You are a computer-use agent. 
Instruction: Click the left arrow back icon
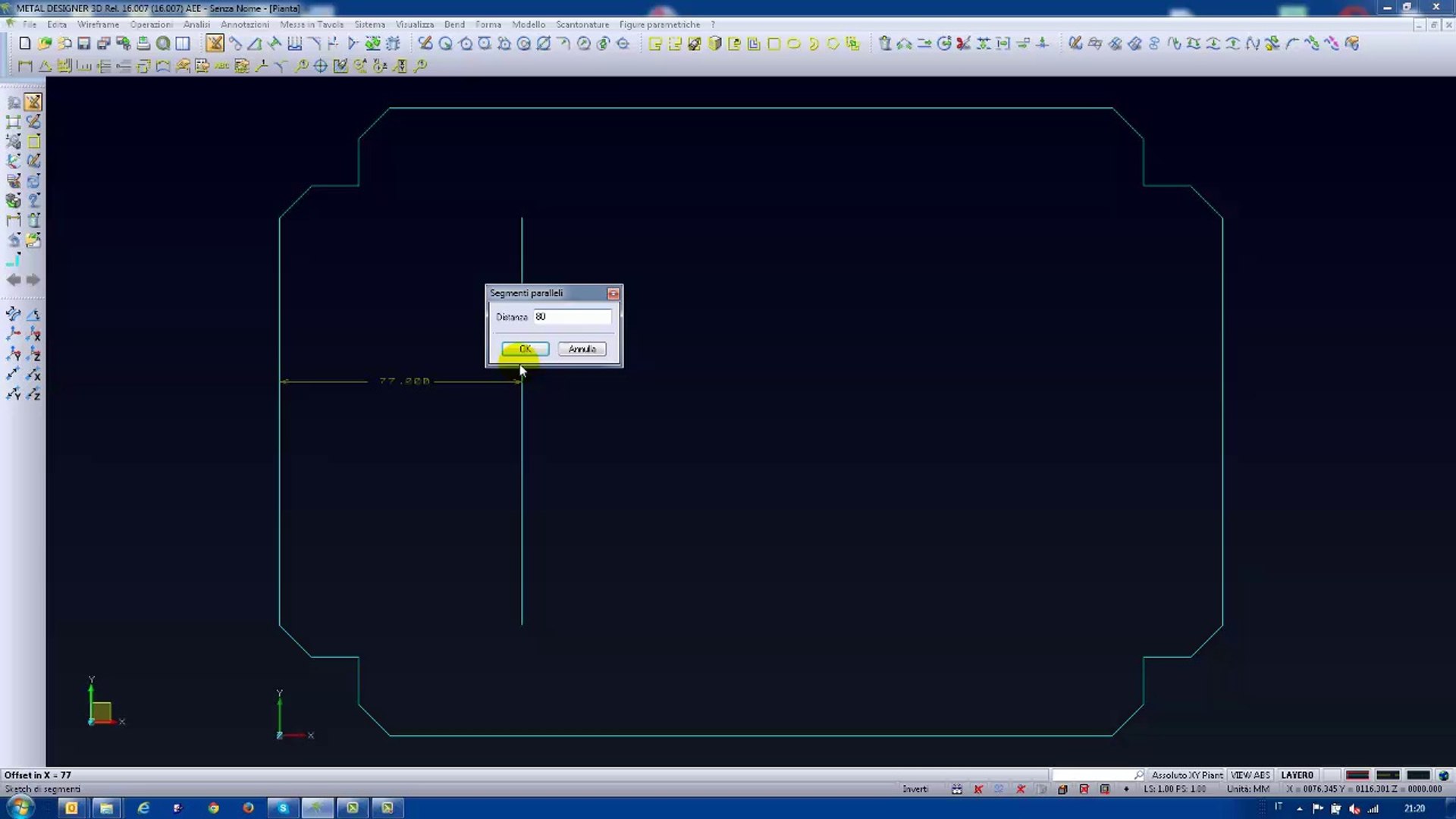coord(14,280)
